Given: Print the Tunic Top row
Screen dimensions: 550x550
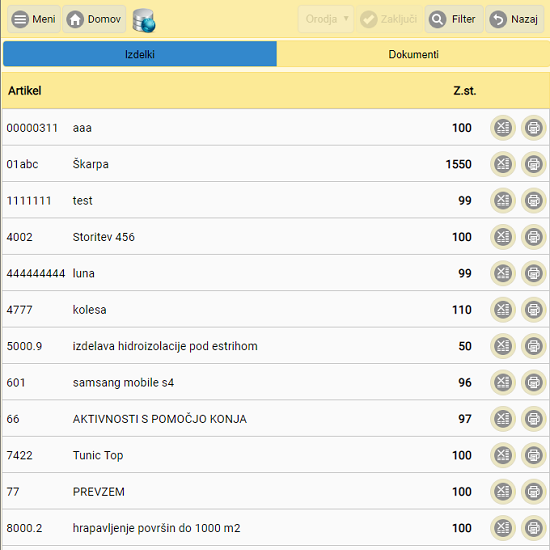Looking at the screenshot, I should tap(534, 455).
